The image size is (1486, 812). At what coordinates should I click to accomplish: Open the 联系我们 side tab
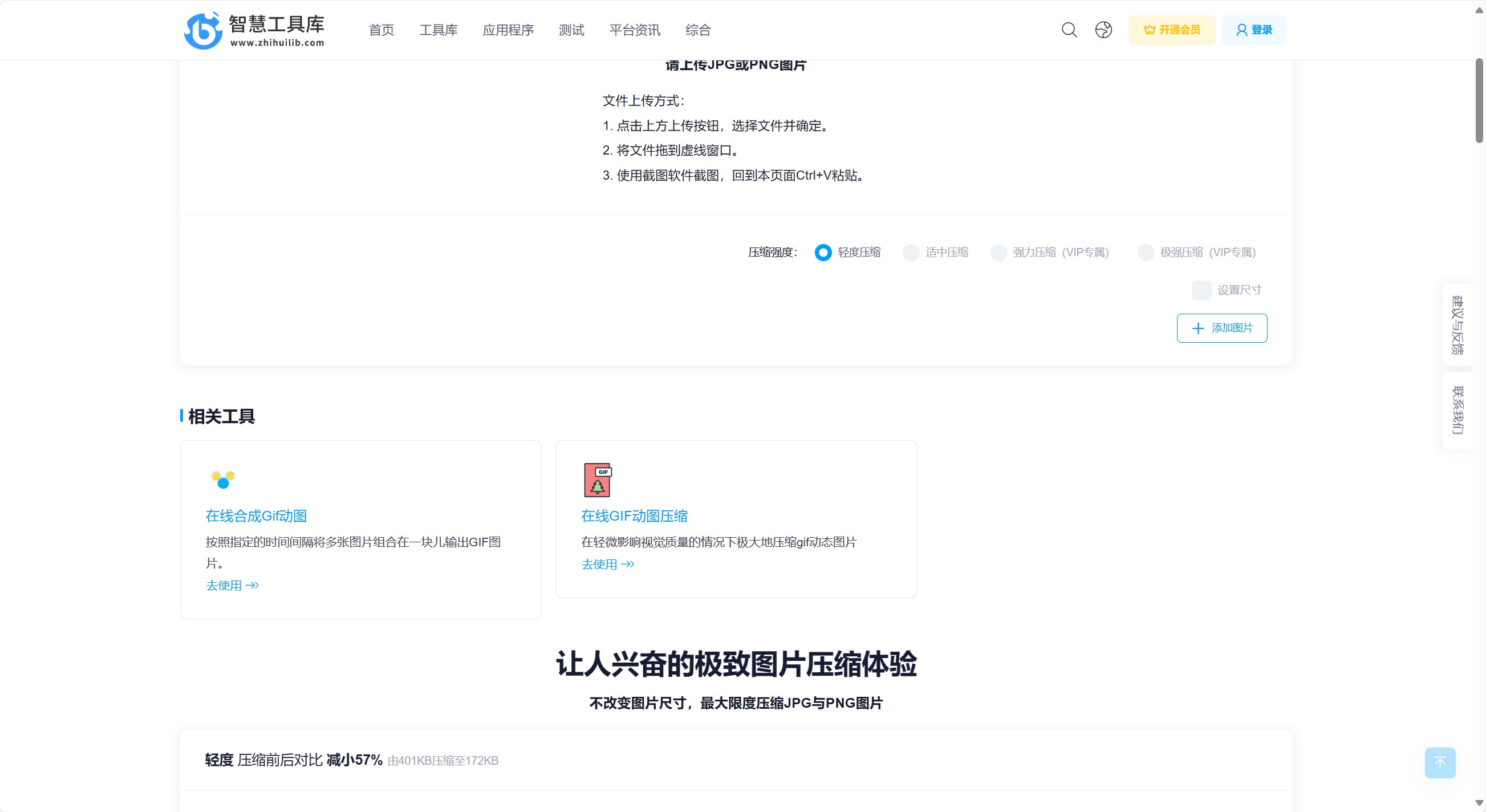pyautogui.click(x=1457, y=410)
